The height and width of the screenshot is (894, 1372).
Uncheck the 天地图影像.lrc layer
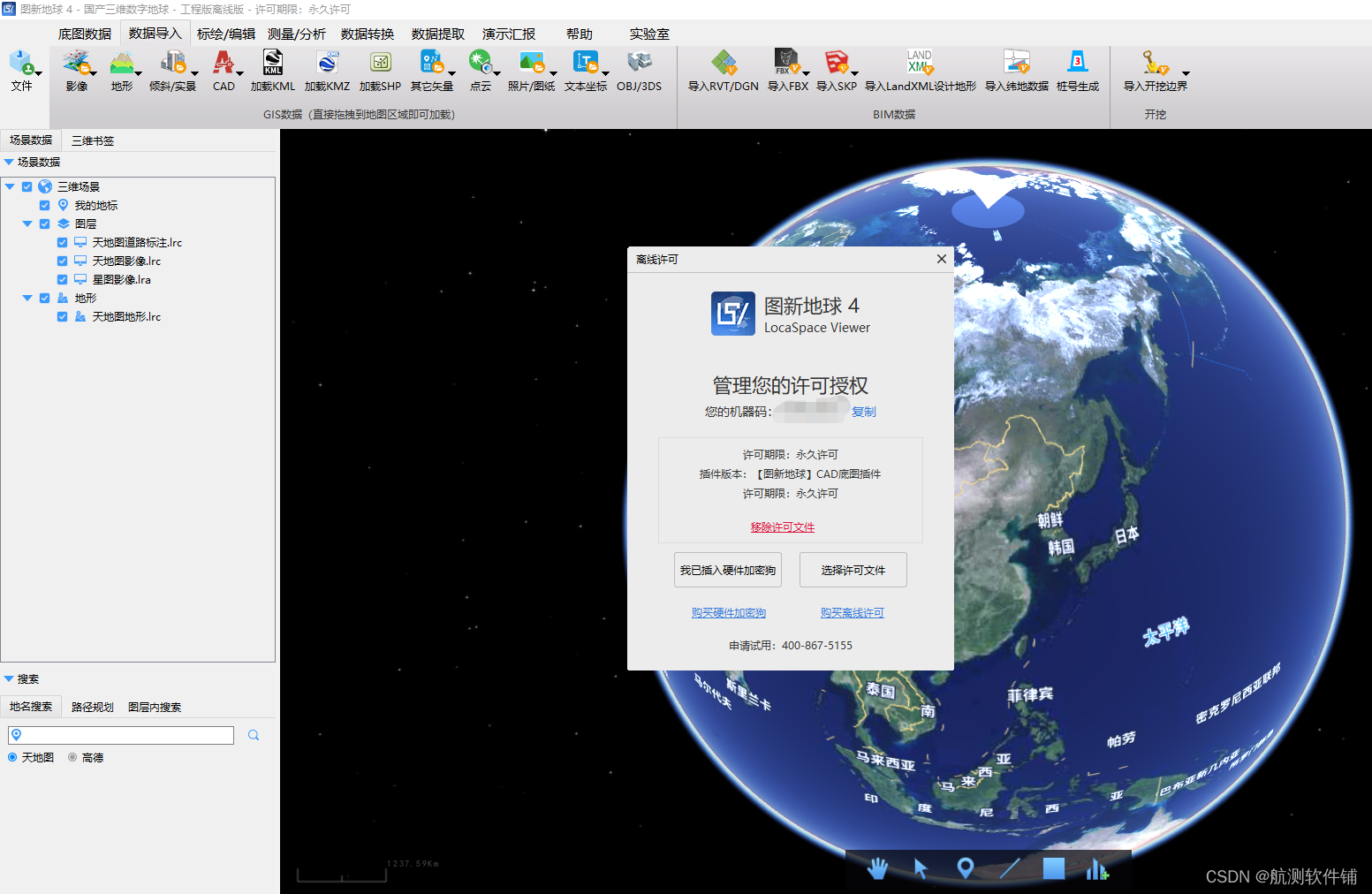click(x=62, y=261)
